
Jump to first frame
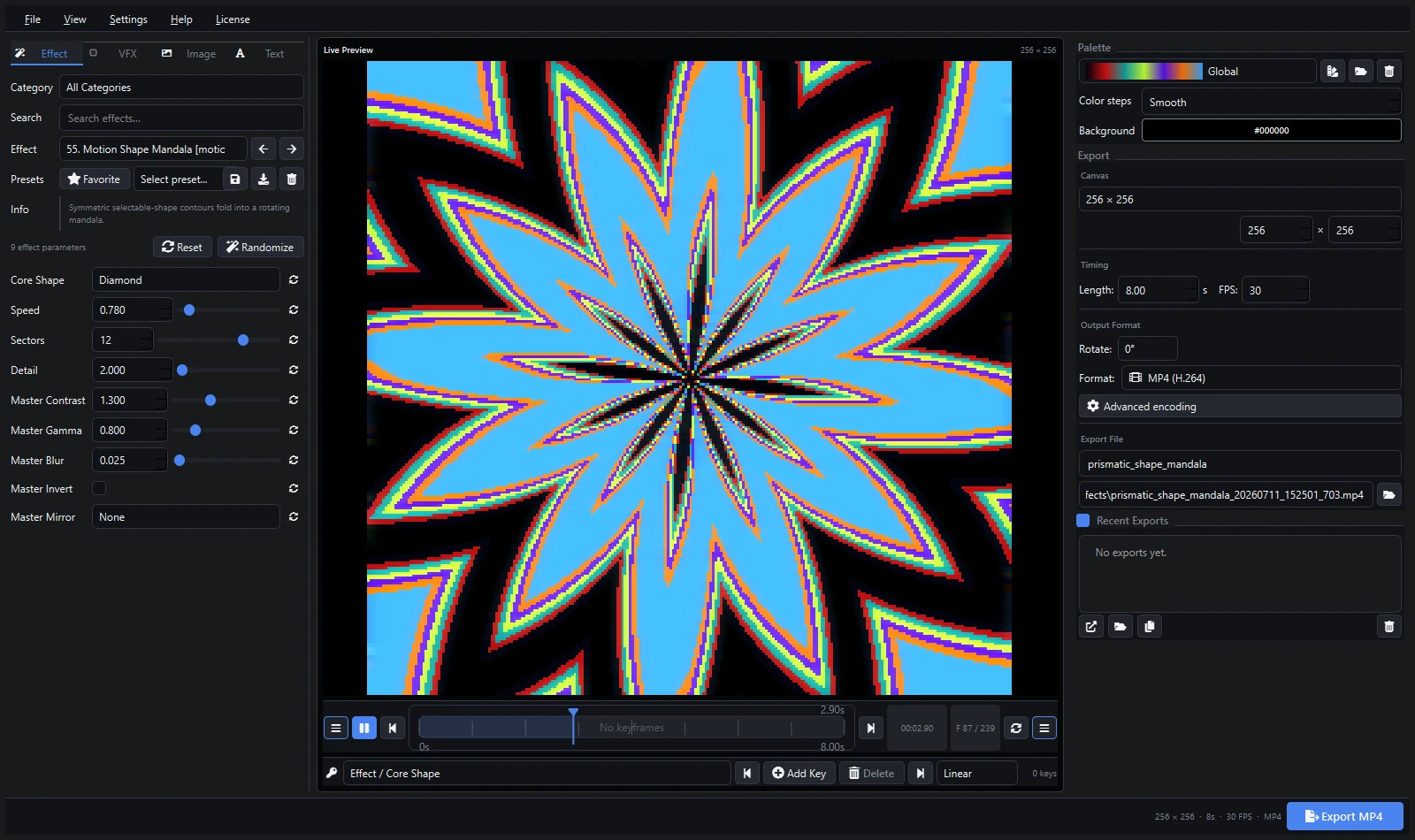click(x=393, y=729)
